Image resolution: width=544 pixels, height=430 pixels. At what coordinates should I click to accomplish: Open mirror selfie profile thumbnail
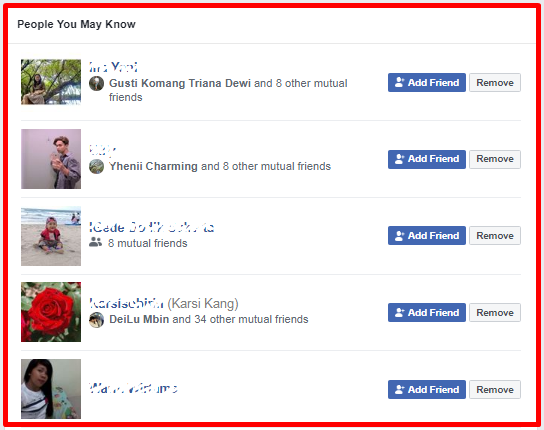tap(51, 159)
